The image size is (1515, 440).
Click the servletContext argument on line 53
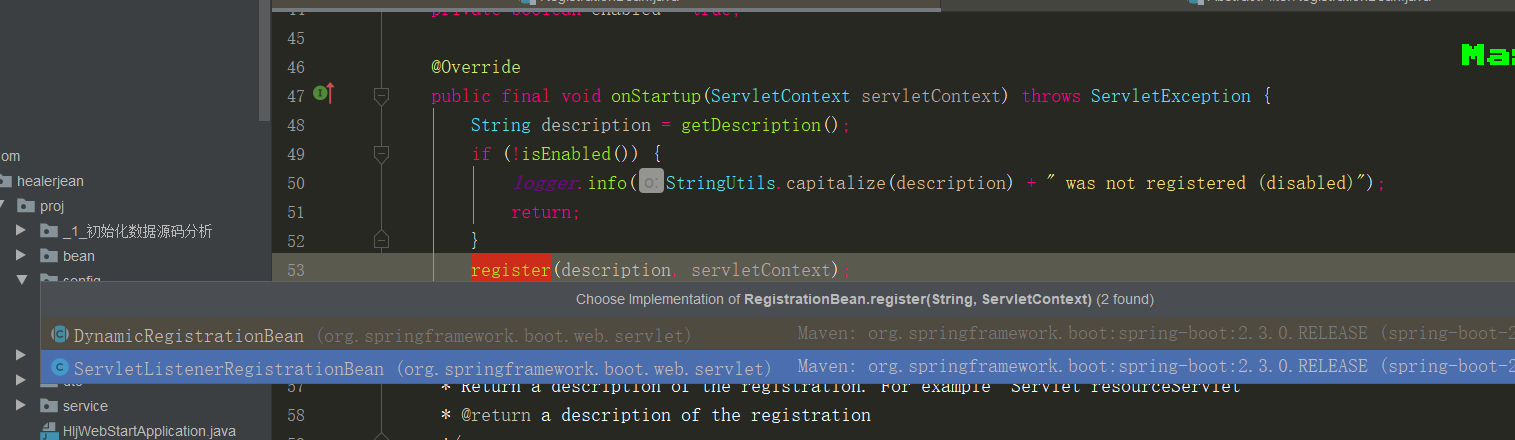click(761, 270)
